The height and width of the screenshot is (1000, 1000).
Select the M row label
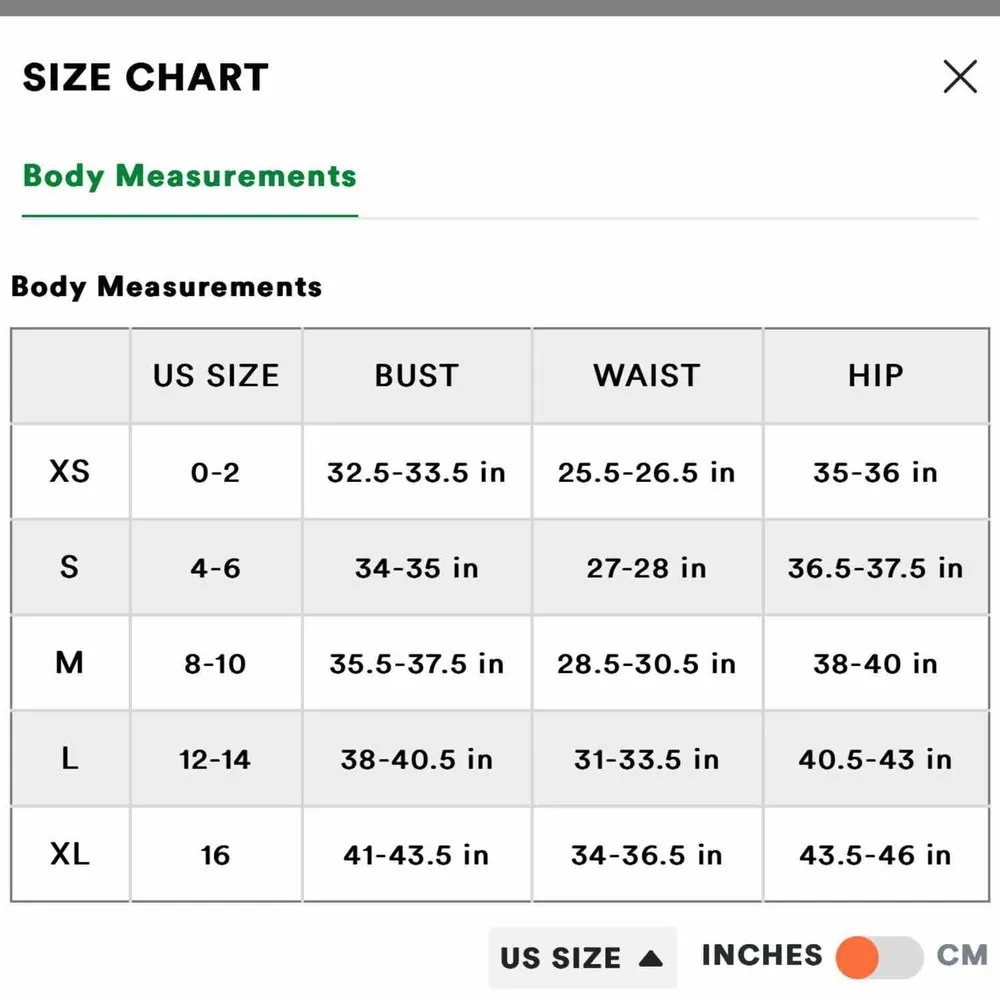[x=70, y=663]
